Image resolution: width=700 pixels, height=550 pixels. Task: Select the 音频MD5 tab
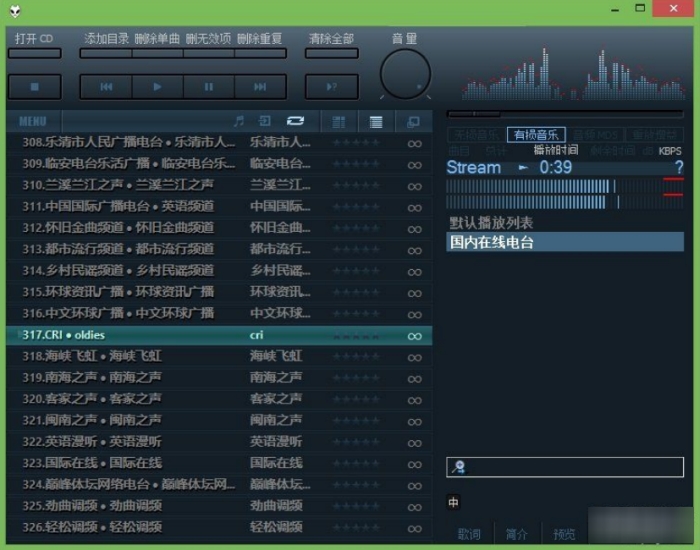(595, 134)
